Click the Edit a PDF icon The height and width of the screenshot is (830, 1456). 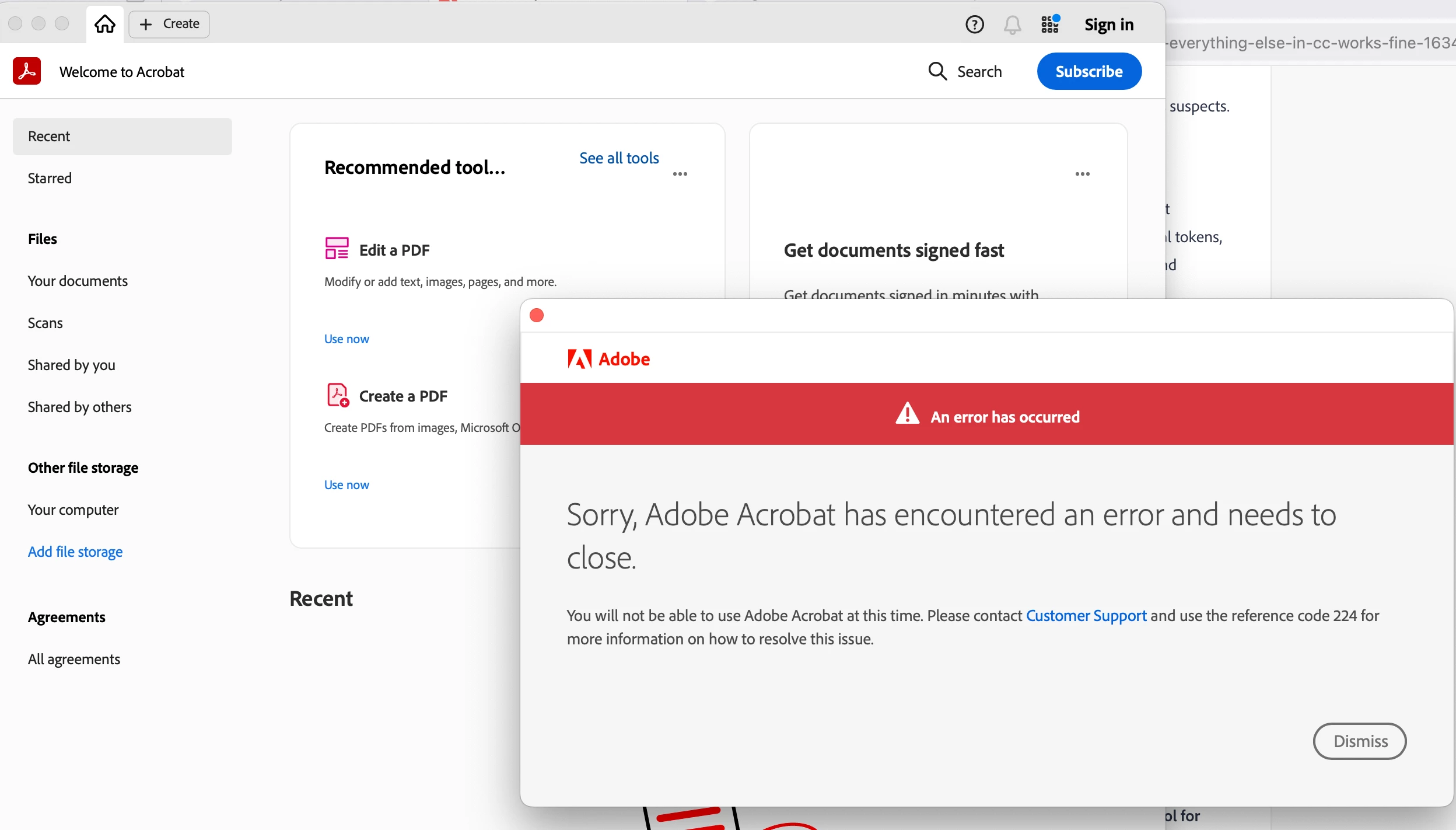click(x=337, y=248)
